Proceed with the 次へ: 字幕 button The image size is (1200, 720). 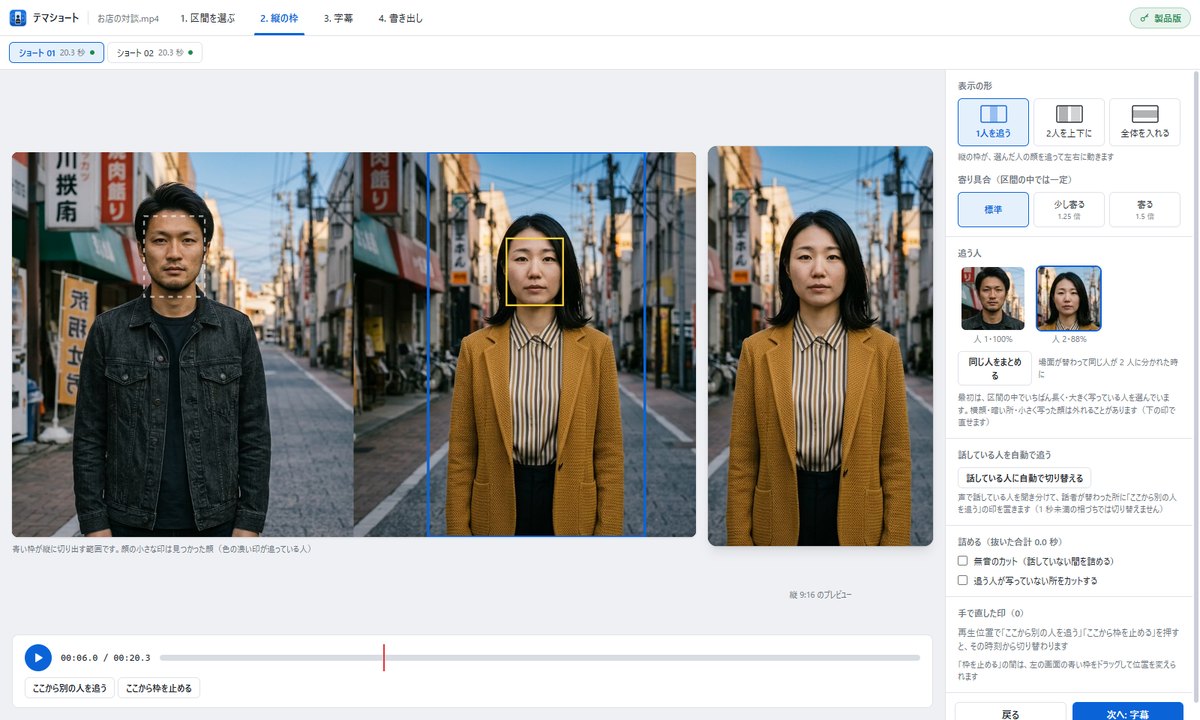pos(1130,713)
